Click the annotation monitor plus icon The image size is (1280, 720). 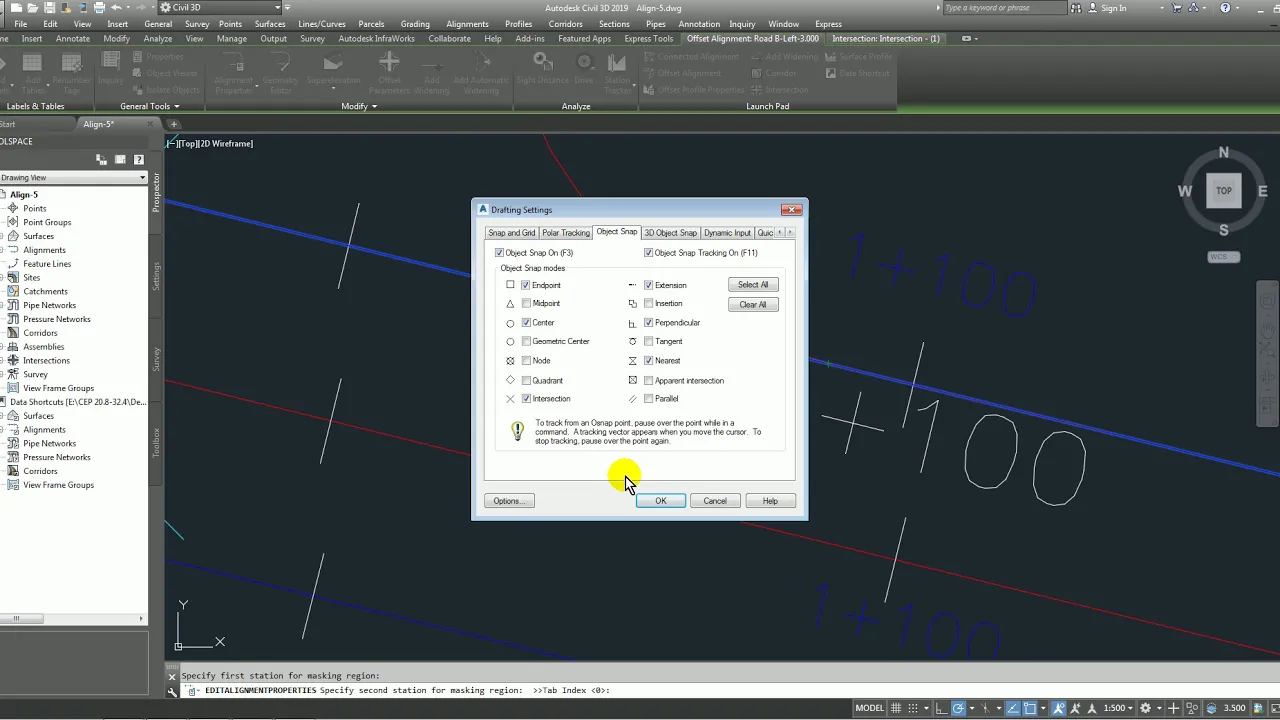(x=1173, y=708)
